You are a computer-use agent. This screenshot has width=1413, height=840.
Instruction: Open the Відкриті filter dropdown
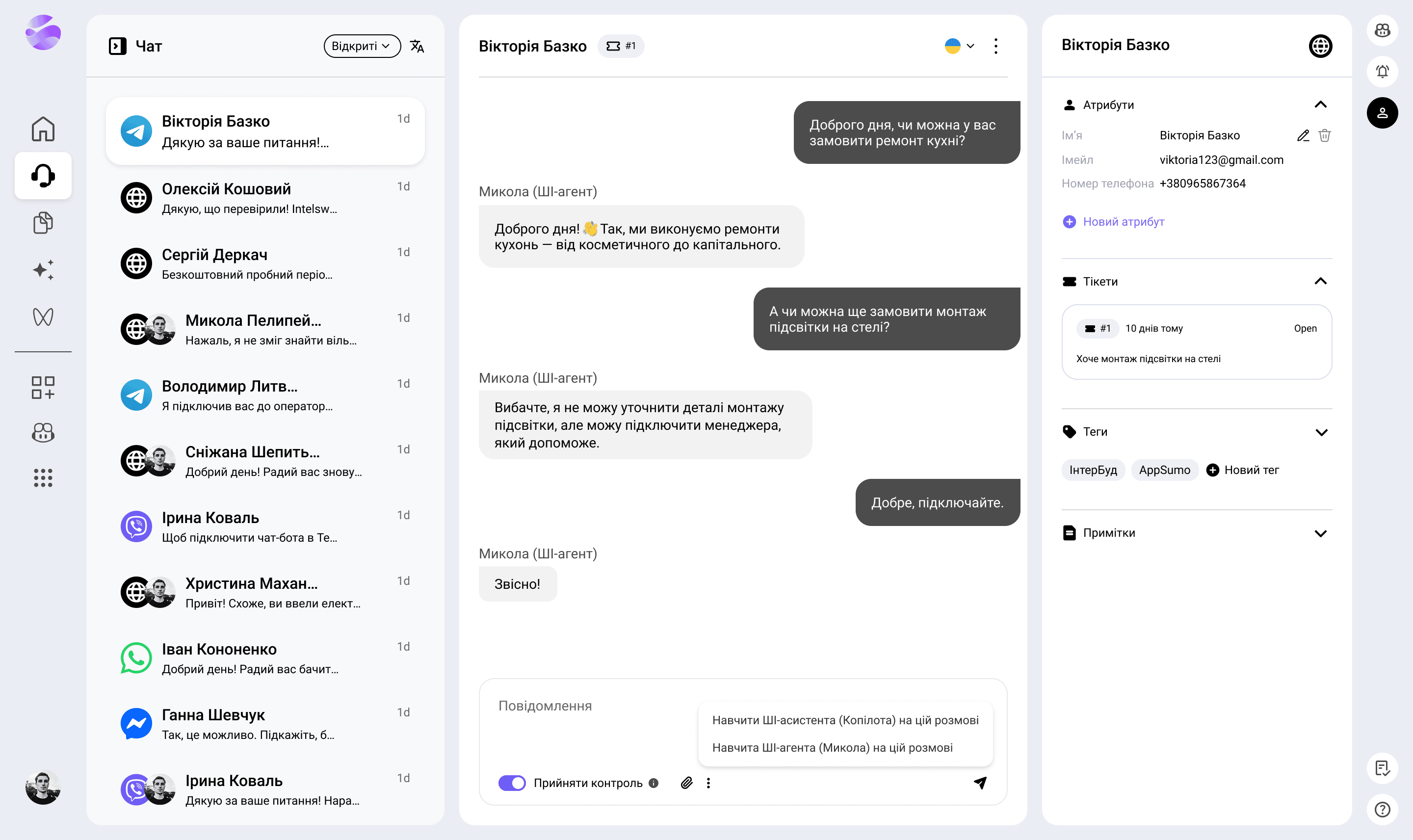(x=362, y=47)
